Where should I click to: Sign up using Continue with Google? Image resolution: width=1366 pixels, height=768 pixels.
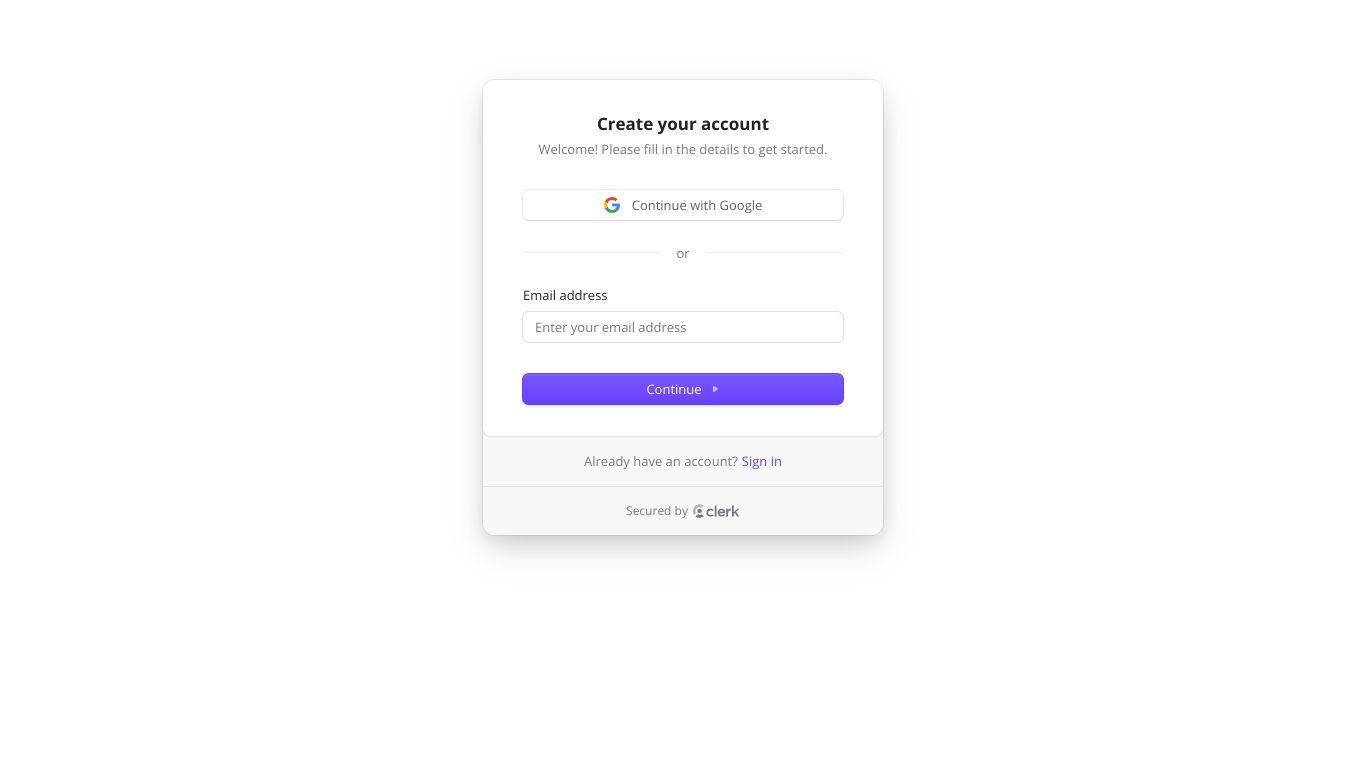[x=683, y=205]
